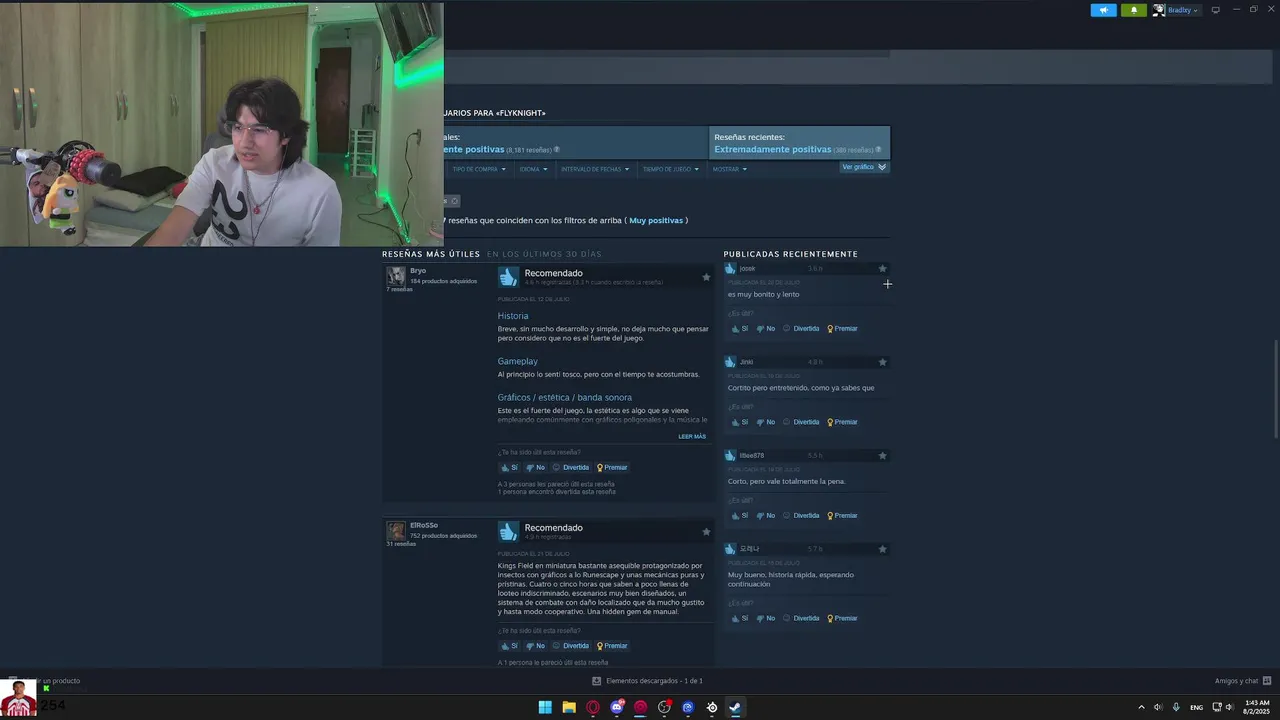Image resolution: width=1280 pixels, height=720 pixels.
Task: Mark Bryo's review as Divertida
Action: (571, 467)
